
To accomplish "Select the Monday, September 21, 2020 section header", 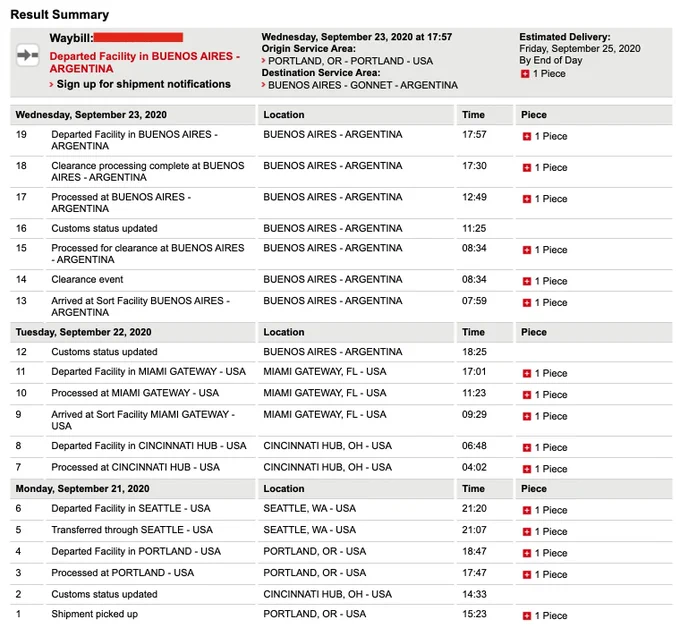I will 82,489.
